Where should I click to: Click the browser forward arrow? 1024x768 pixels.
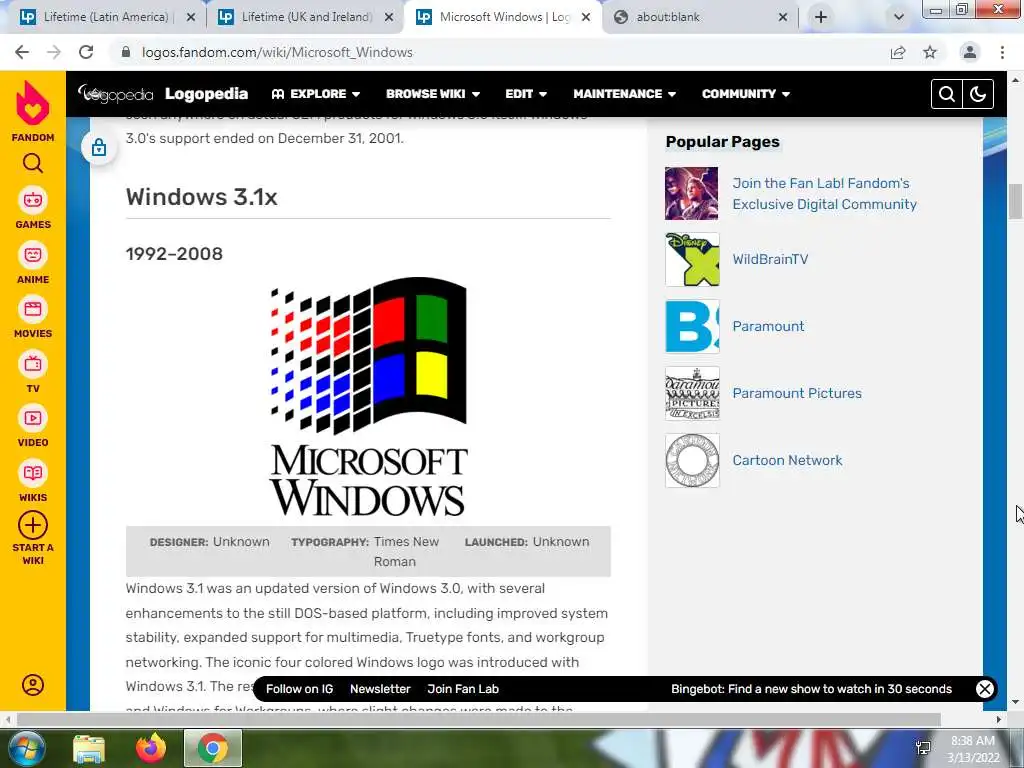54,52
